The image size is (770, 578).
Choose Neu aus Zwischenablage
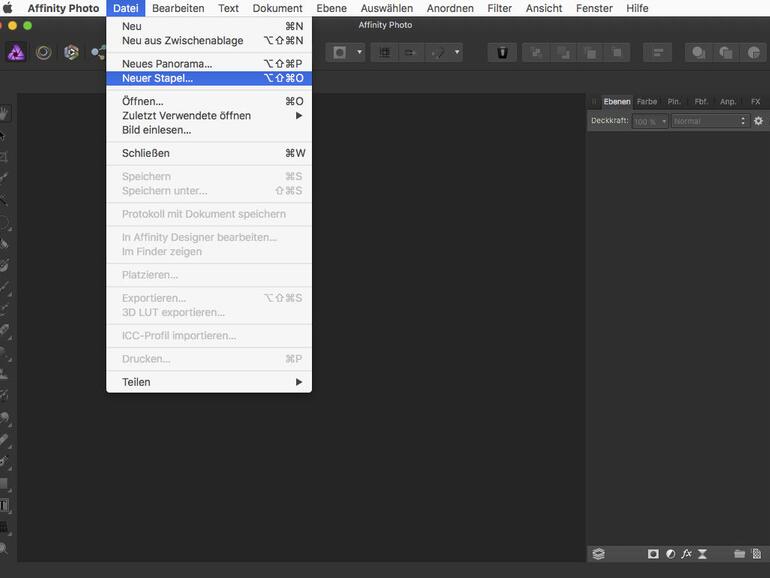click(x=209, y=40)
